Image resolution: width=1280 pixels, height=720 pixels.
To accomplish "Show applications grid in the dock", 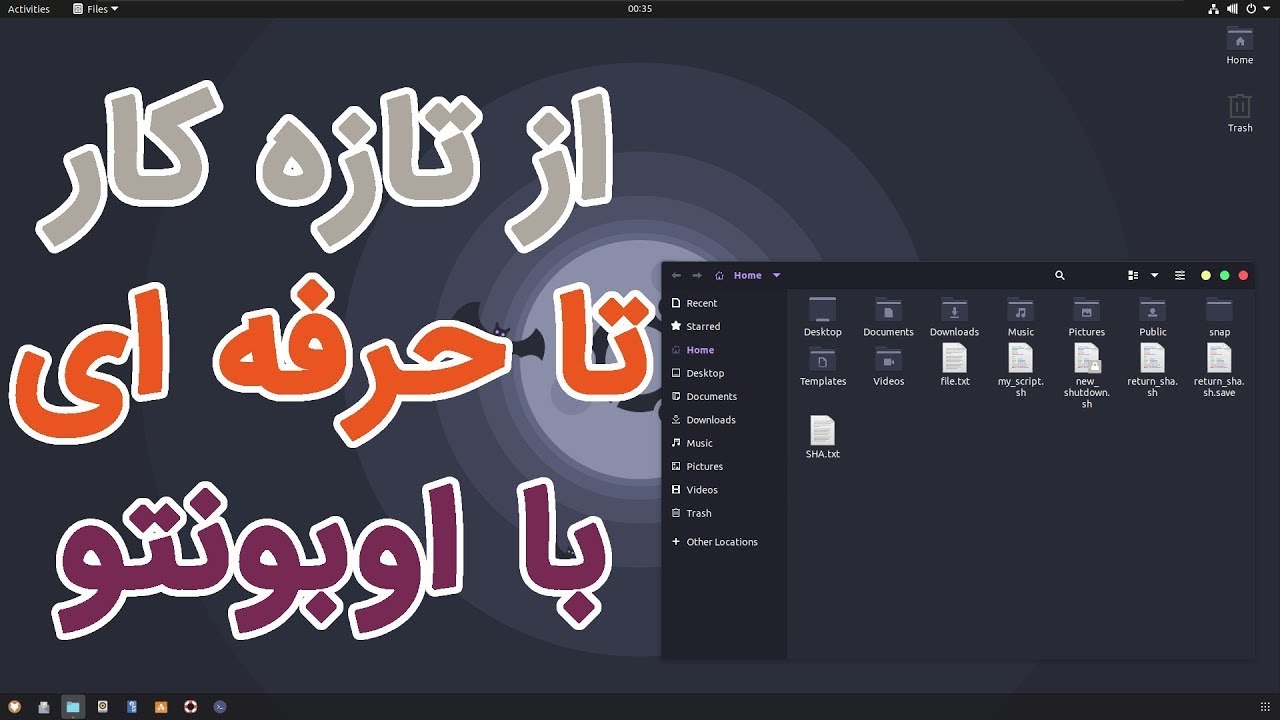I will (x=1265, y=707).
